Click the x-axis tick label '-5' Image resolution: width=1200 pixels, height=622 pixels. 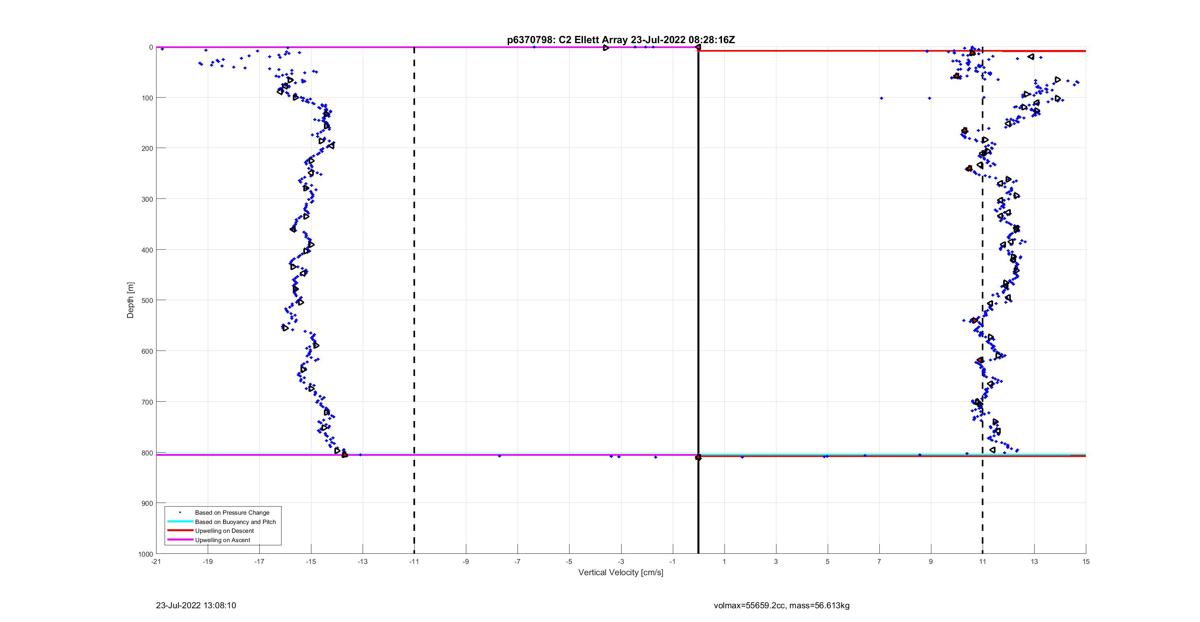click(569, 561)
